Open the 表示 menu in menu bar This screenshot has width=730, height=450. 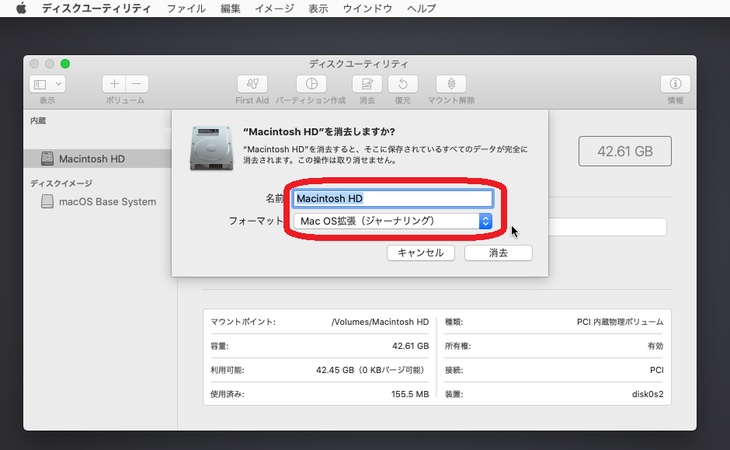tap(318, 8)
